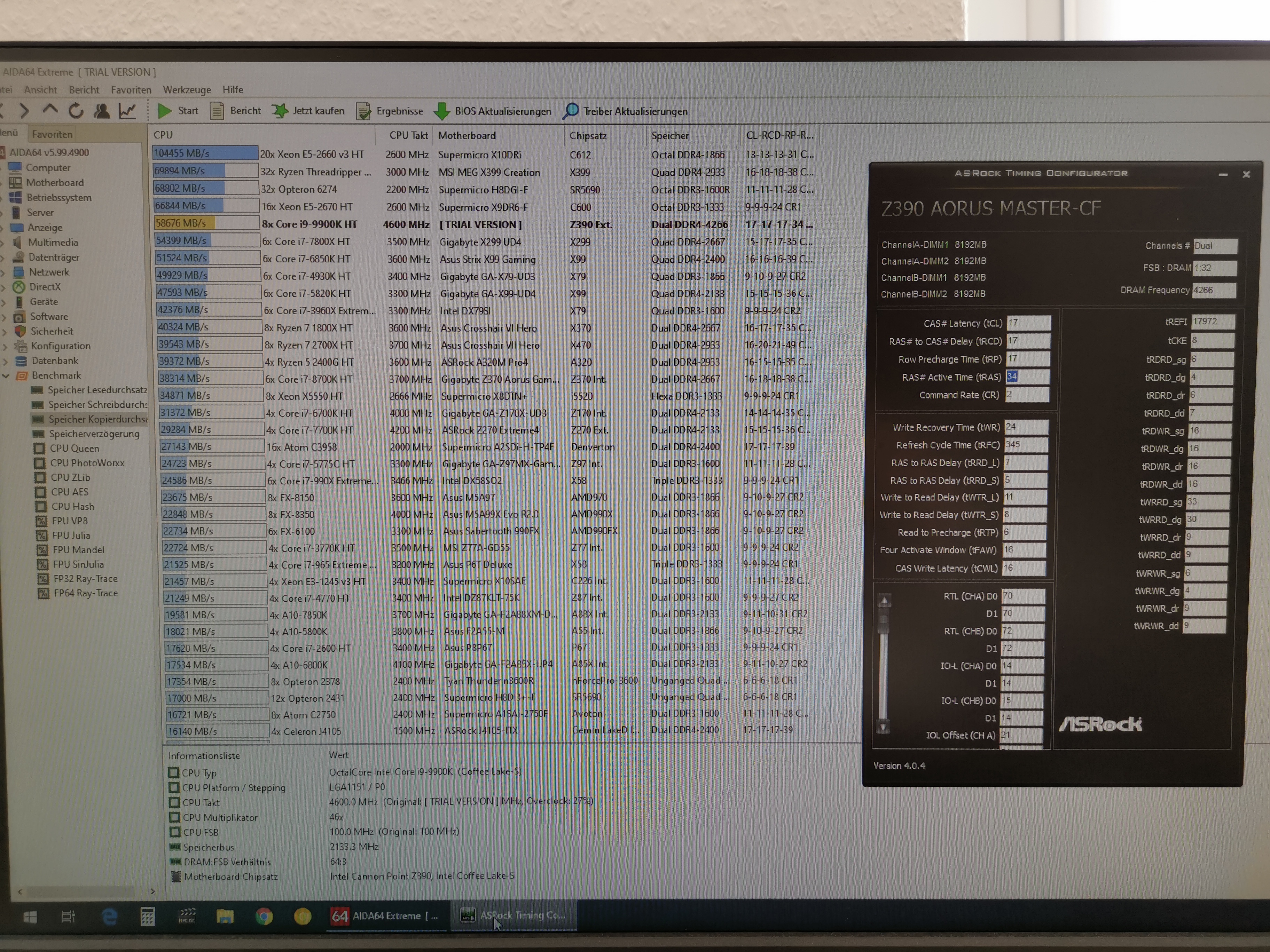Click the graph chart toolbar icon
Screen dimensions: 1270x952
tap(127, 111)
